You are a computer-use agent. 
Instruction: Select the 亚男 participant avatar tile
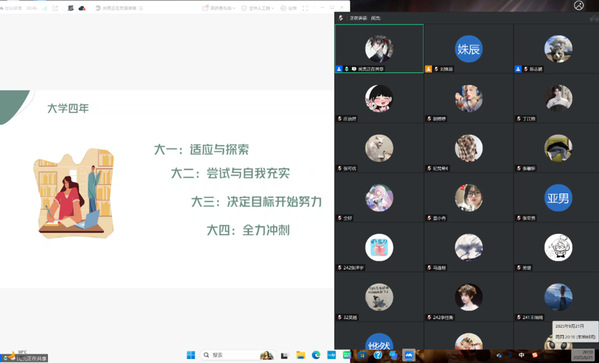point(558,198)
